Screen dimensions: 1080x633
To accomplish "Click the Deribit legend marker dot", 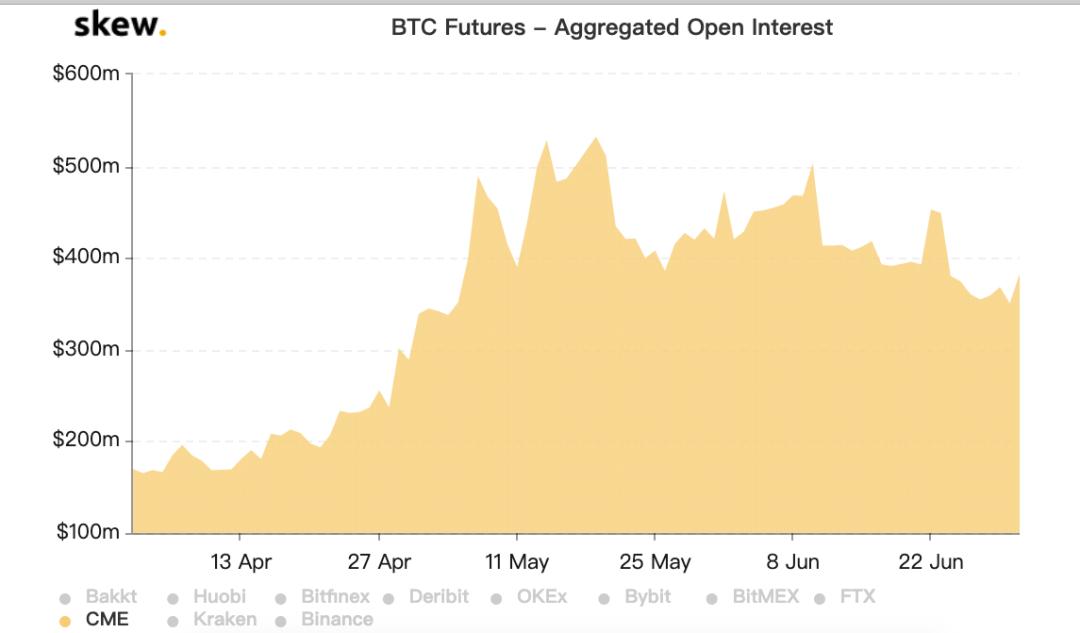I will click(388, 599).
